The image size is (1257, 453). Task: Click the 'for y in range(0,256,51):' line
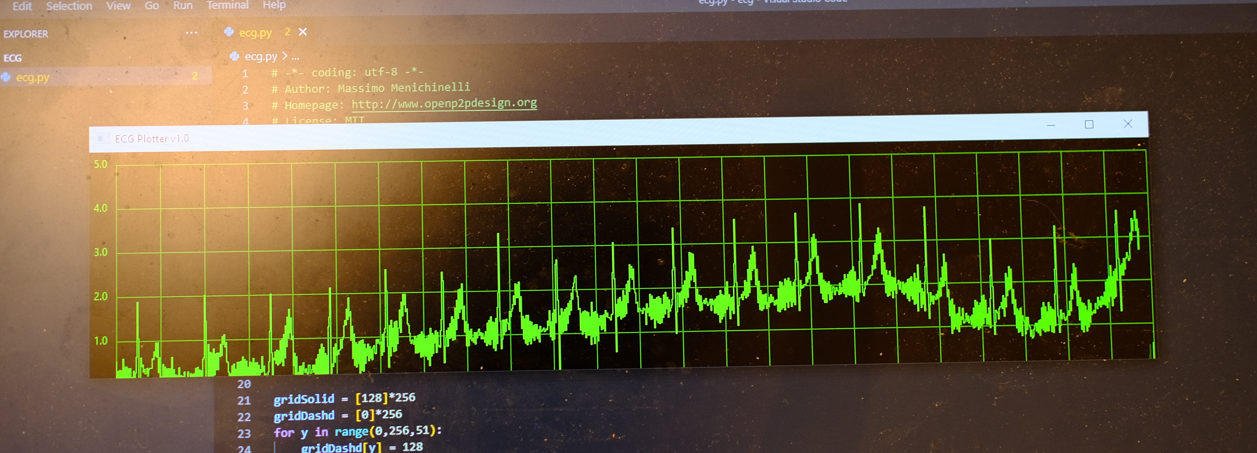357,431
